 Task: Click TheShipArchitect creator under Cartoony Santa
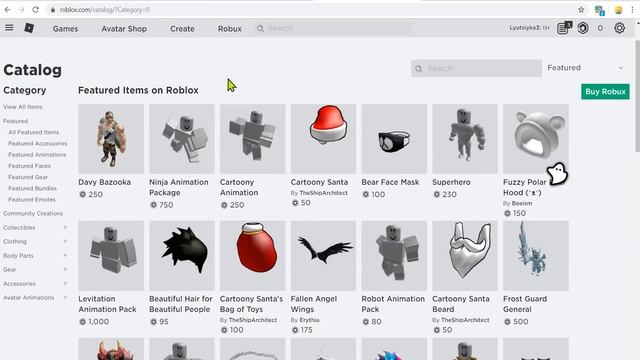[x=324, y=193]
